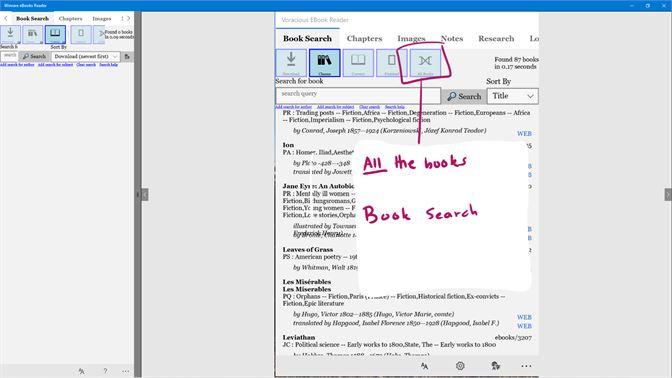Switch to the Research tab
The width and height of the screenshot is (672, 378).
click(x=496, y=39)
